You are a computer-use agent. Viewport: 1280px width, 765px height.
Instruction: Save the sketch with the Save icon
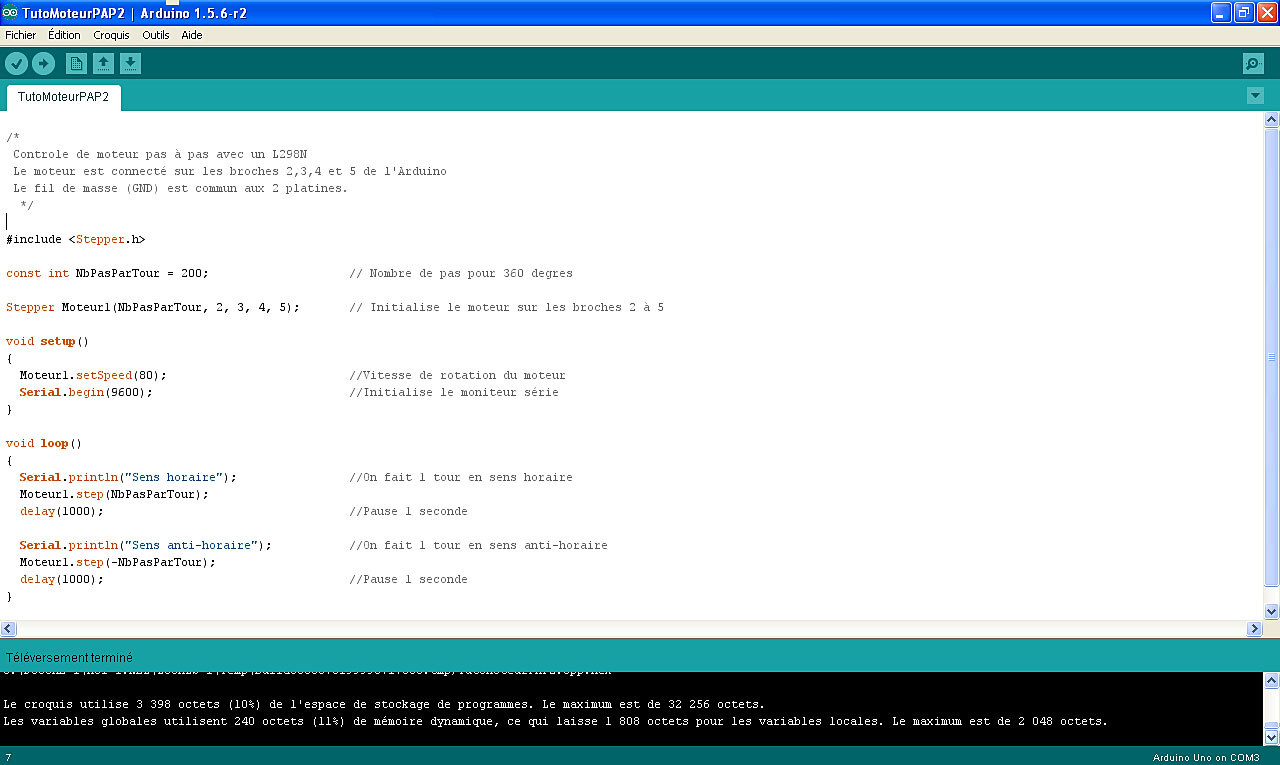[x=130, y=62]
